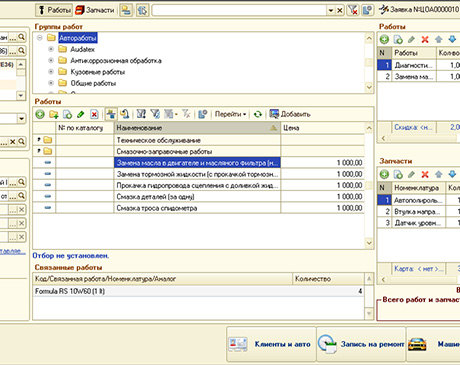Image resolution: width=460 pixels, height=365 pixels.
Task: Open the top search field dropdown arrow
Action: [x=331, y=10]
